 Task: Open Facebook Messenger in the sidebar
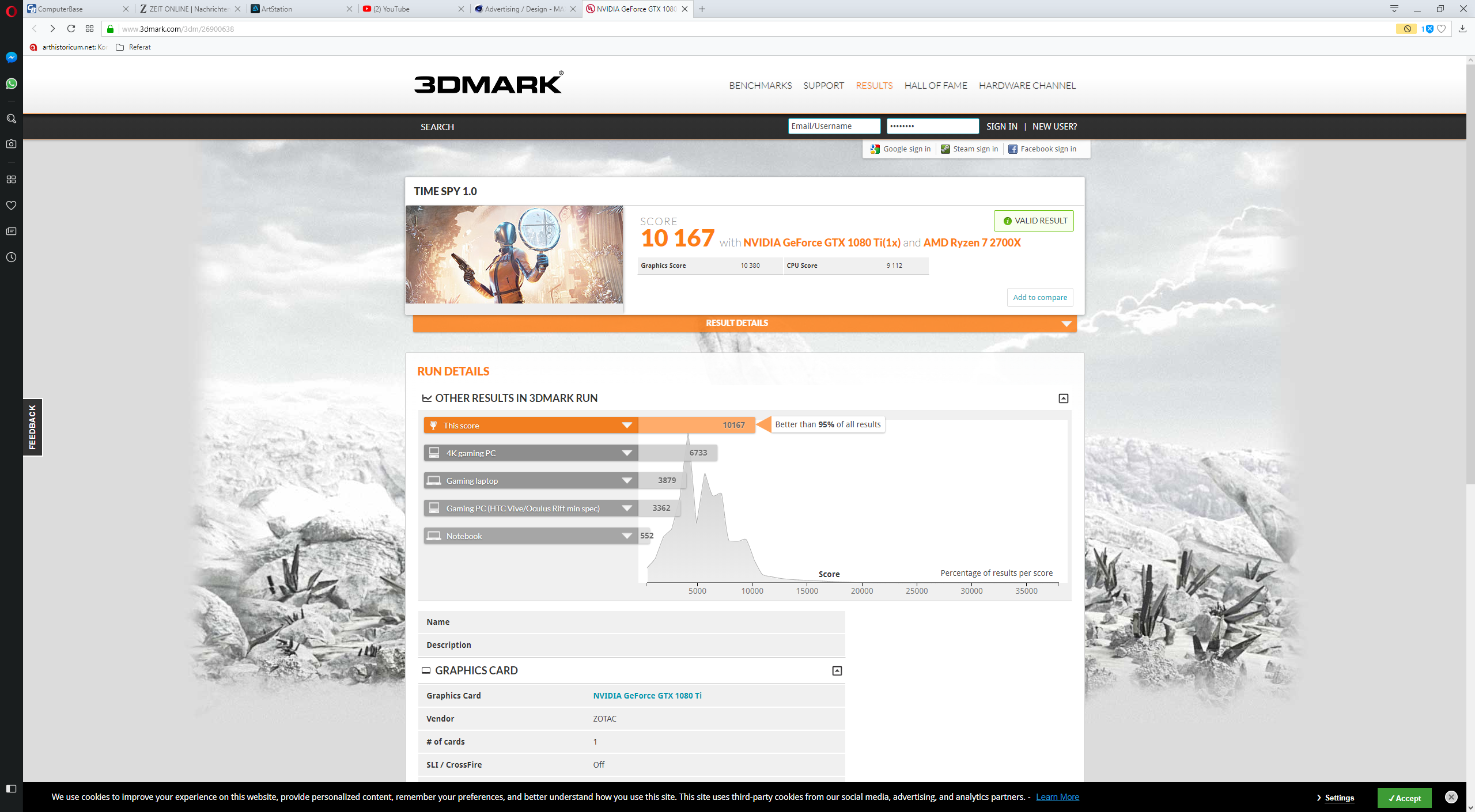point(11,57)
